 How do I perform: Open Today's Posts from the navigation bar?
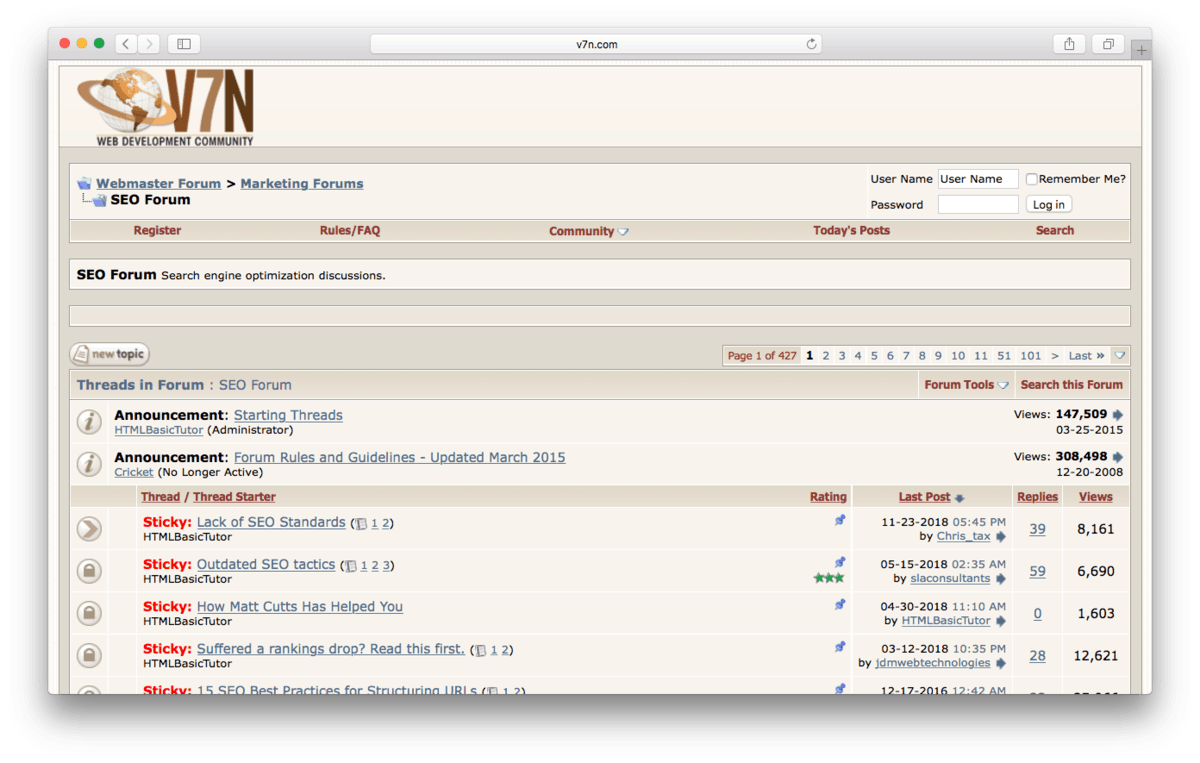coord(851,231)
